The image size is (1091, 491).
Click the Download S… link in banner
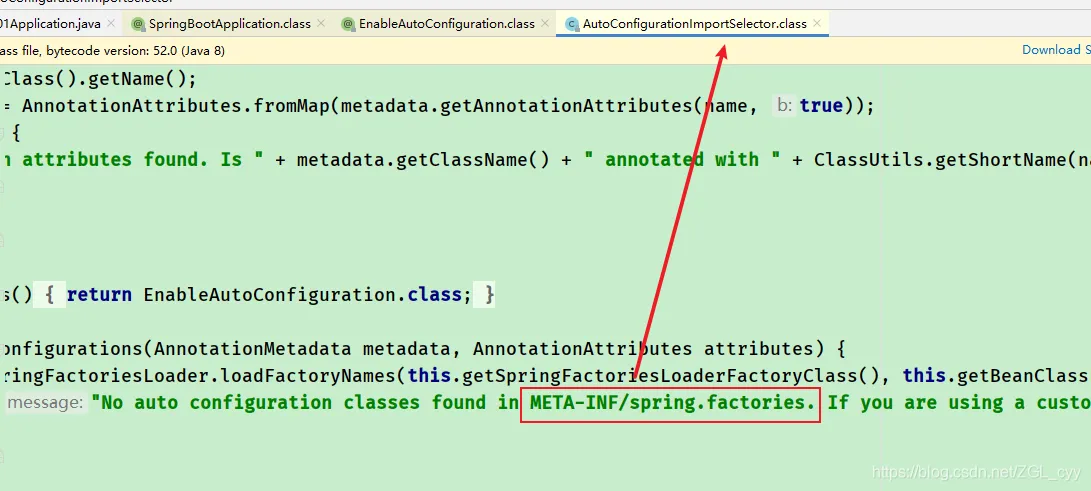[x=1056, y=50]
